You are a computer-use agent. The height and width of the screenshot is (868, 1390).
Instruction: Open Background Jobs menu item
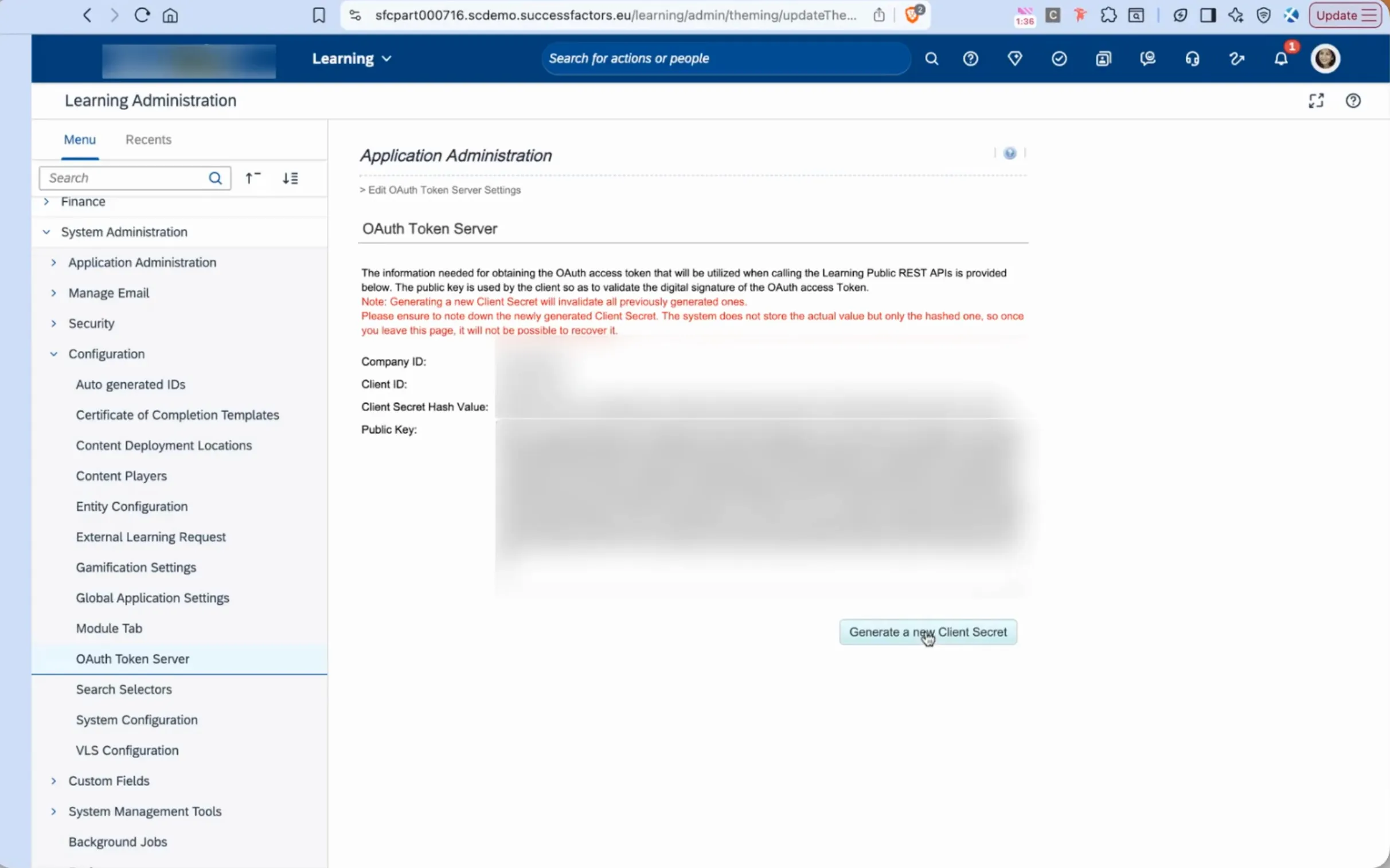[x=118, y=842]
